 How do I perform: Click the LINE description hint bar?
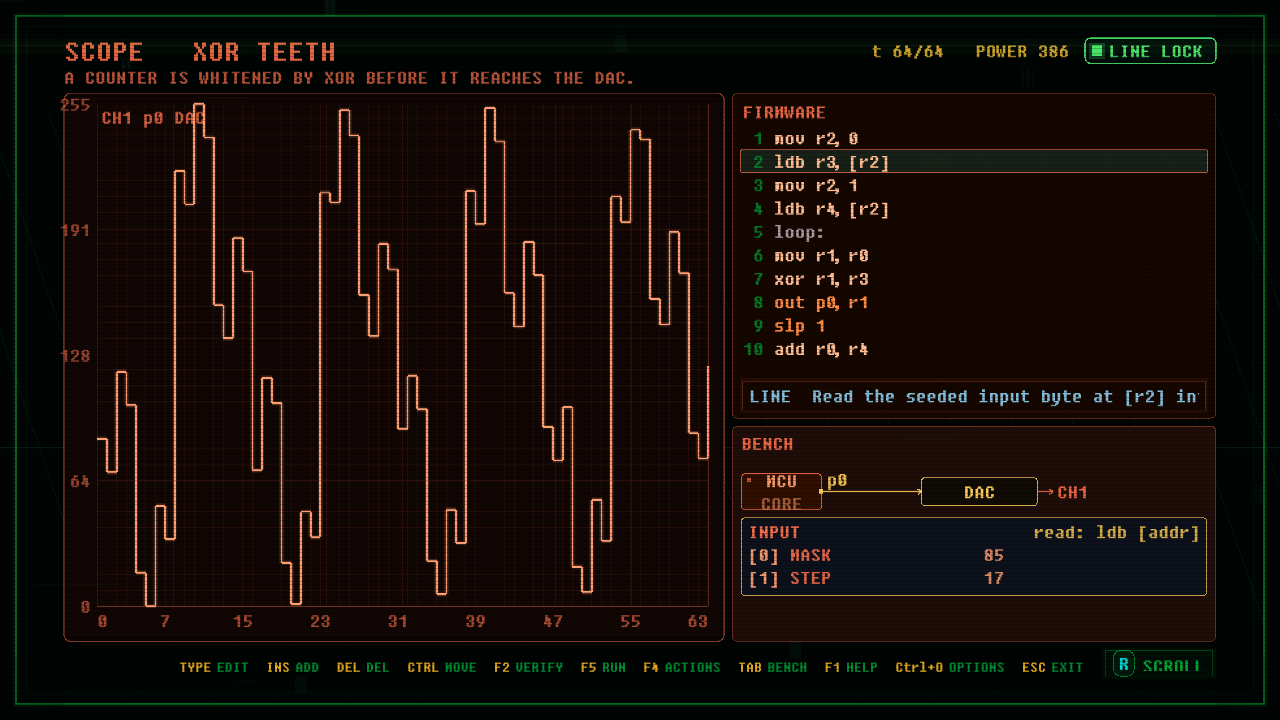pos(973,396)
